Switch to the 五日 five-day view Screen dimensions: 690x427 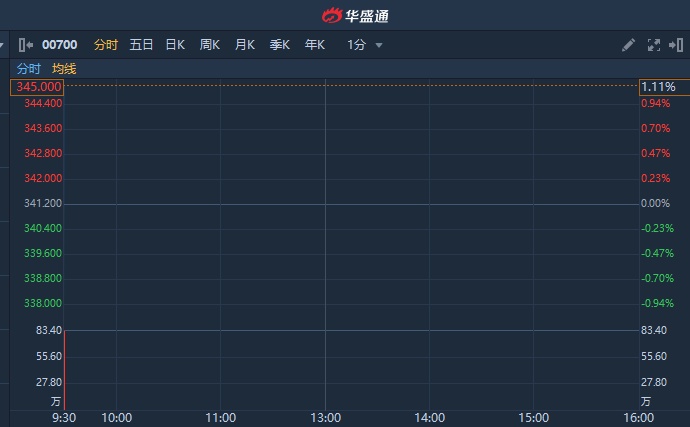click(x=141, y=44)
